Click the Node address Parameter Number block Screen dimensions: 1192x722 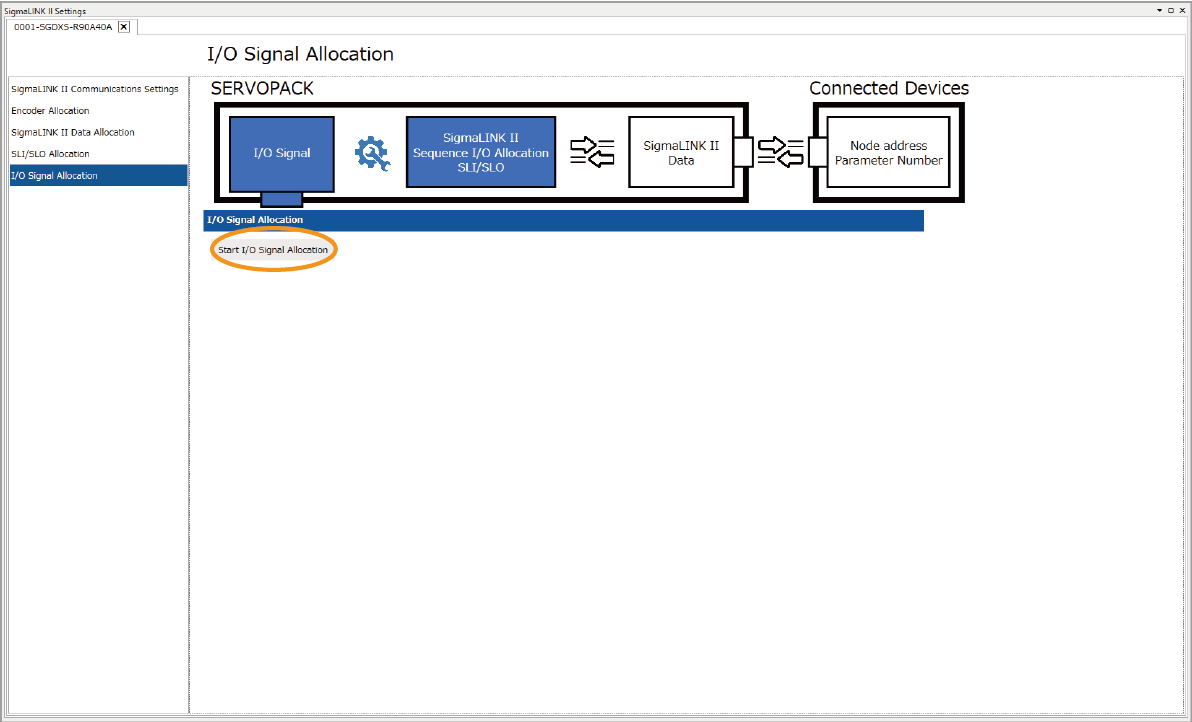[x=888, y=153]
